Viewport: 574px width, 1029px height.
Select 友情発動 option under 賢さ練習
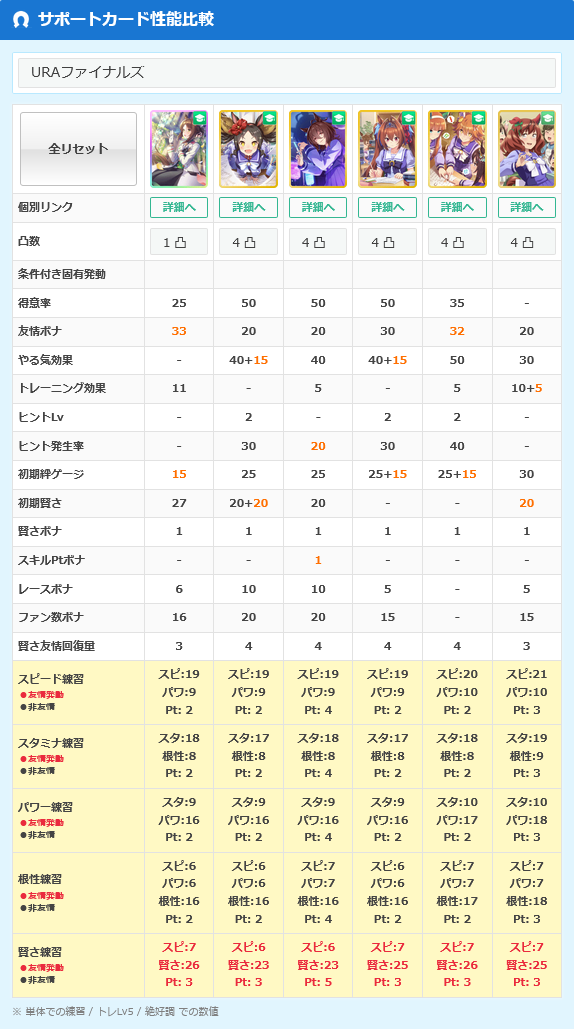point(41,968)
